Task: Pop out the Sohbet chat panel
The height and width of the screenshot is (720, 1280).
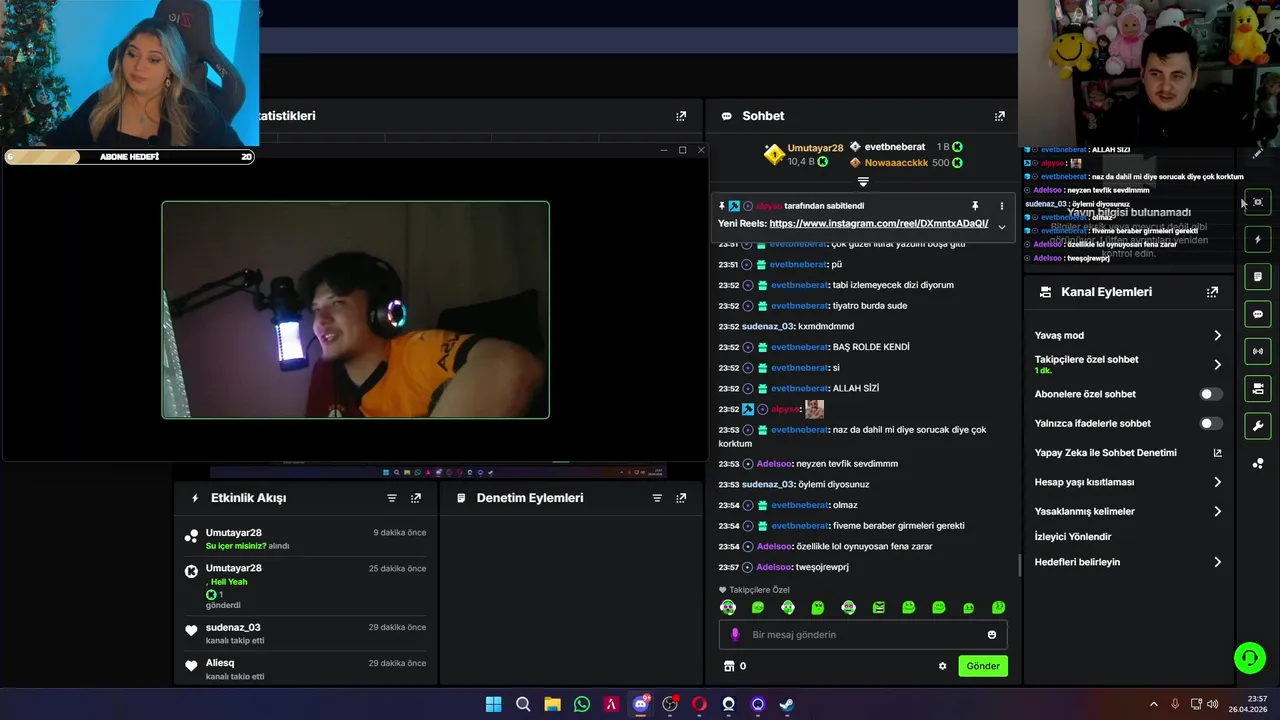Action: (x=999, y=116)
